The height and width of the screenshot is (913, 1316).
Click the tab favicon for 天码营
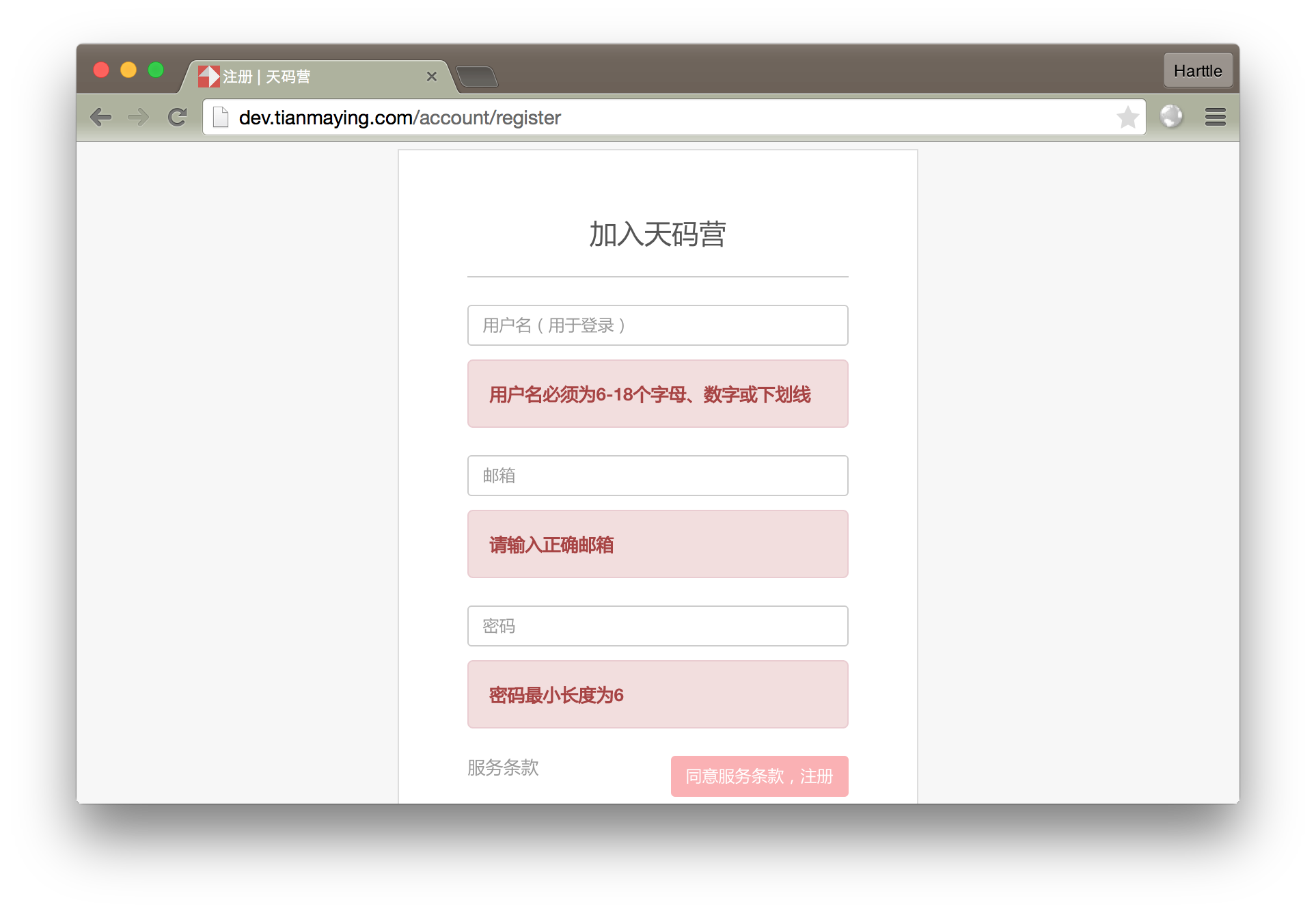(208, 77)
